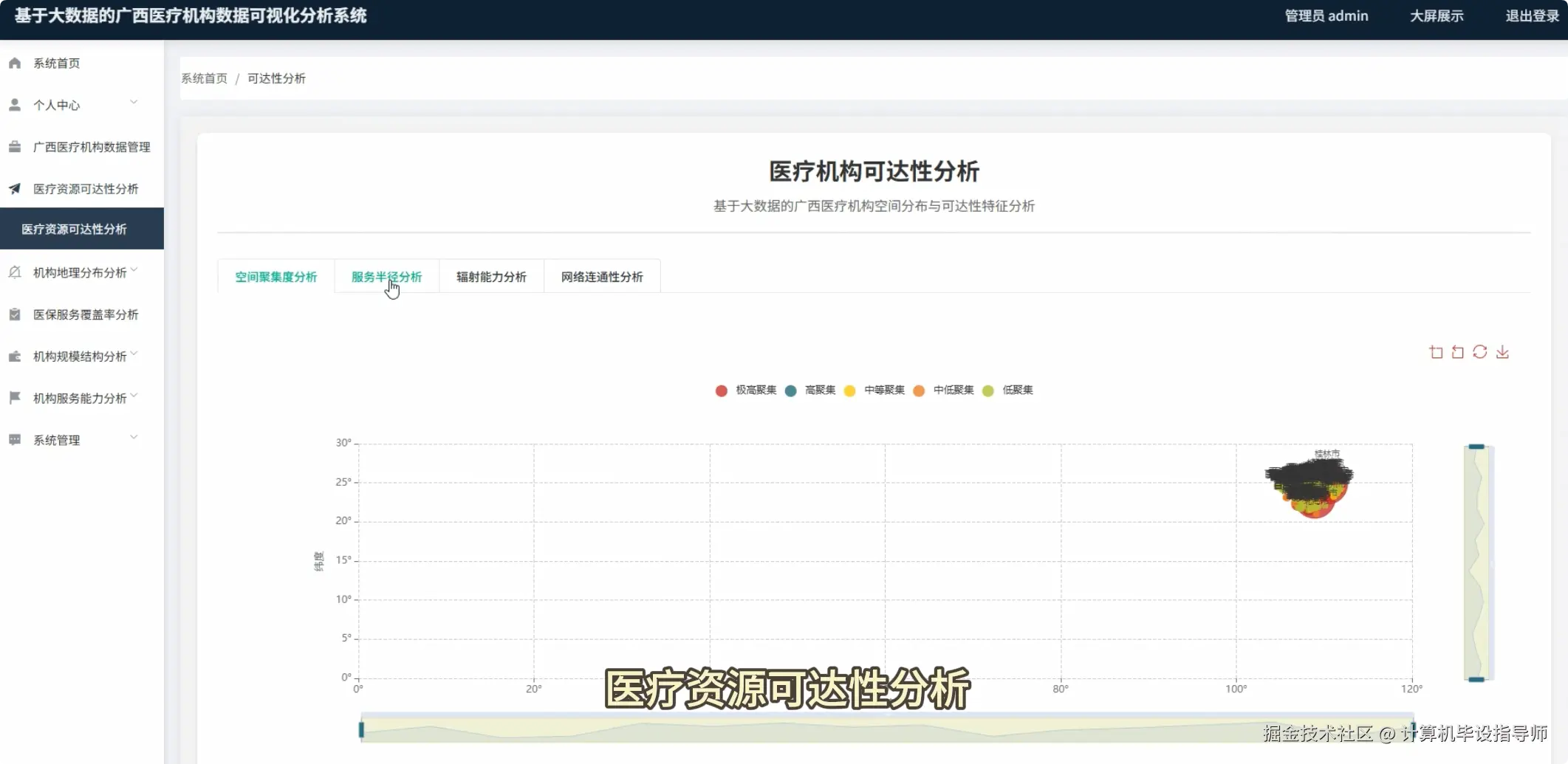Click 管理员 admin in the header
Image resolution: width=1568 pixels, height=764 pixels.
[x=1326, y=16]
